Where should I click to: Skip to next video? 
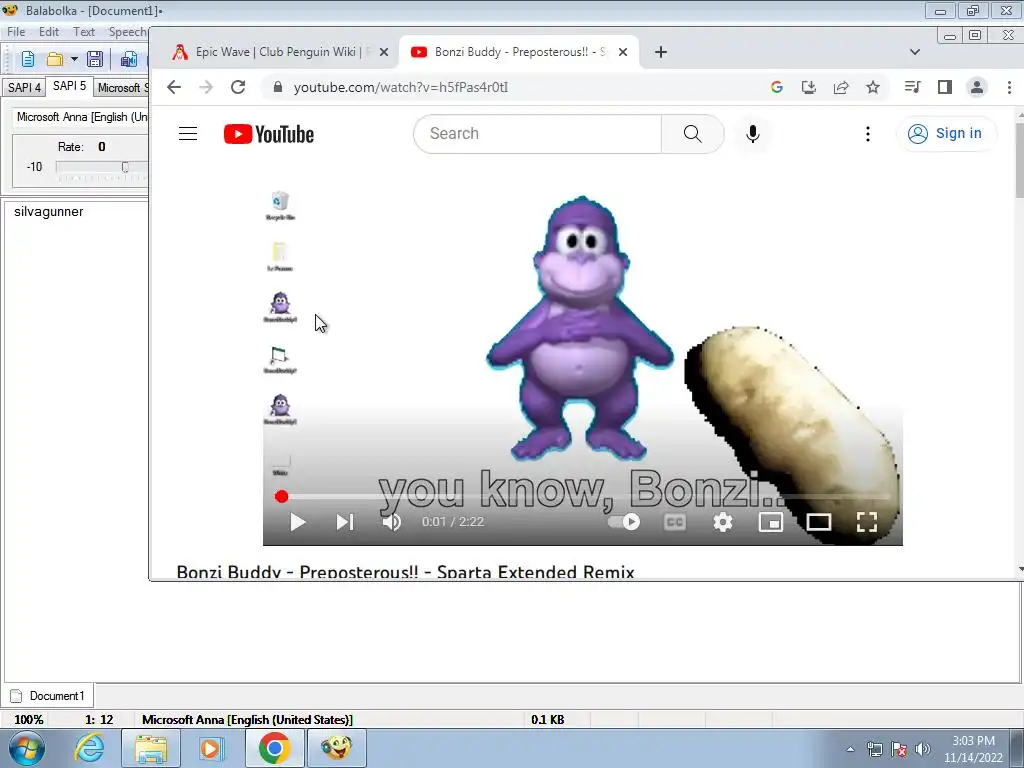[x=344, y=522]
